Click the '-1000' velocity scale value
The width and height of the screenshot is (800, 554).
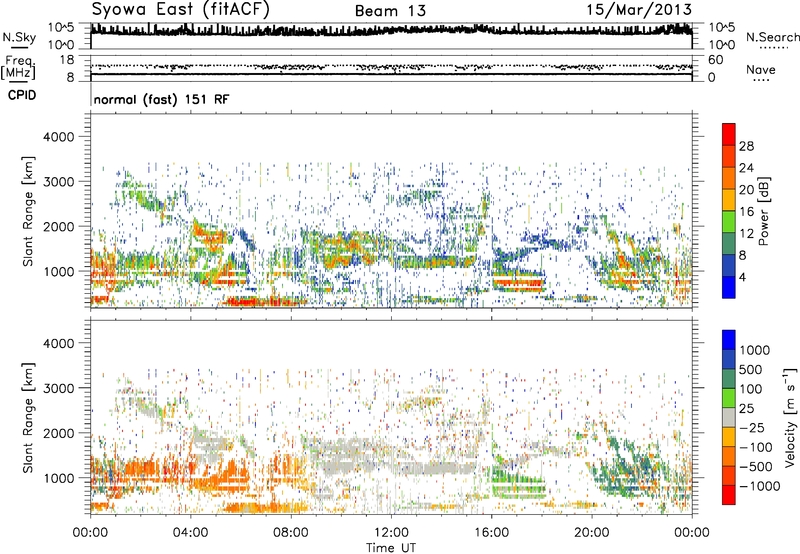pyautogui.click(x=759, y=486)
